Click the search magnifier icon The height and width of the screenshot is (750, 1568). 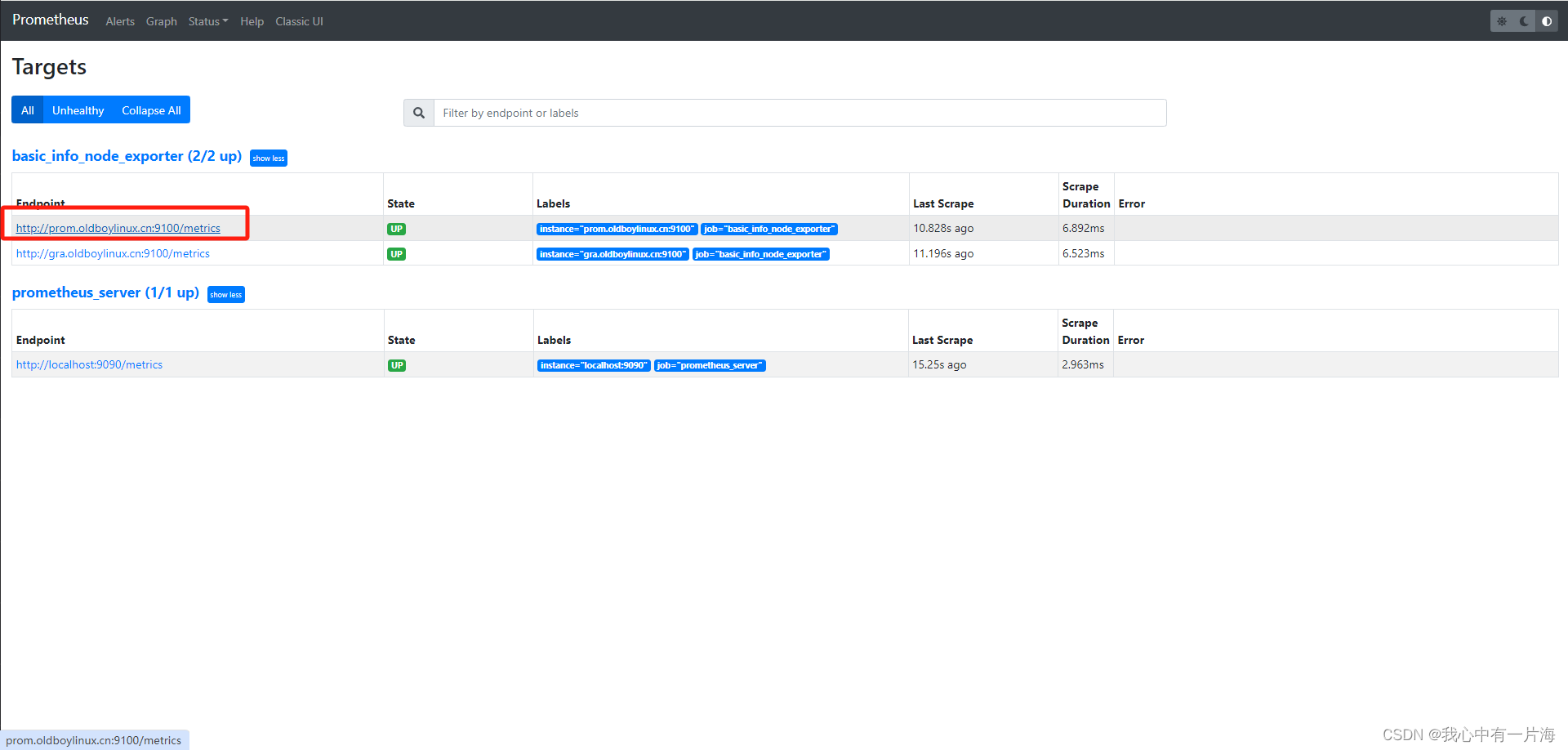coord(419,113)
